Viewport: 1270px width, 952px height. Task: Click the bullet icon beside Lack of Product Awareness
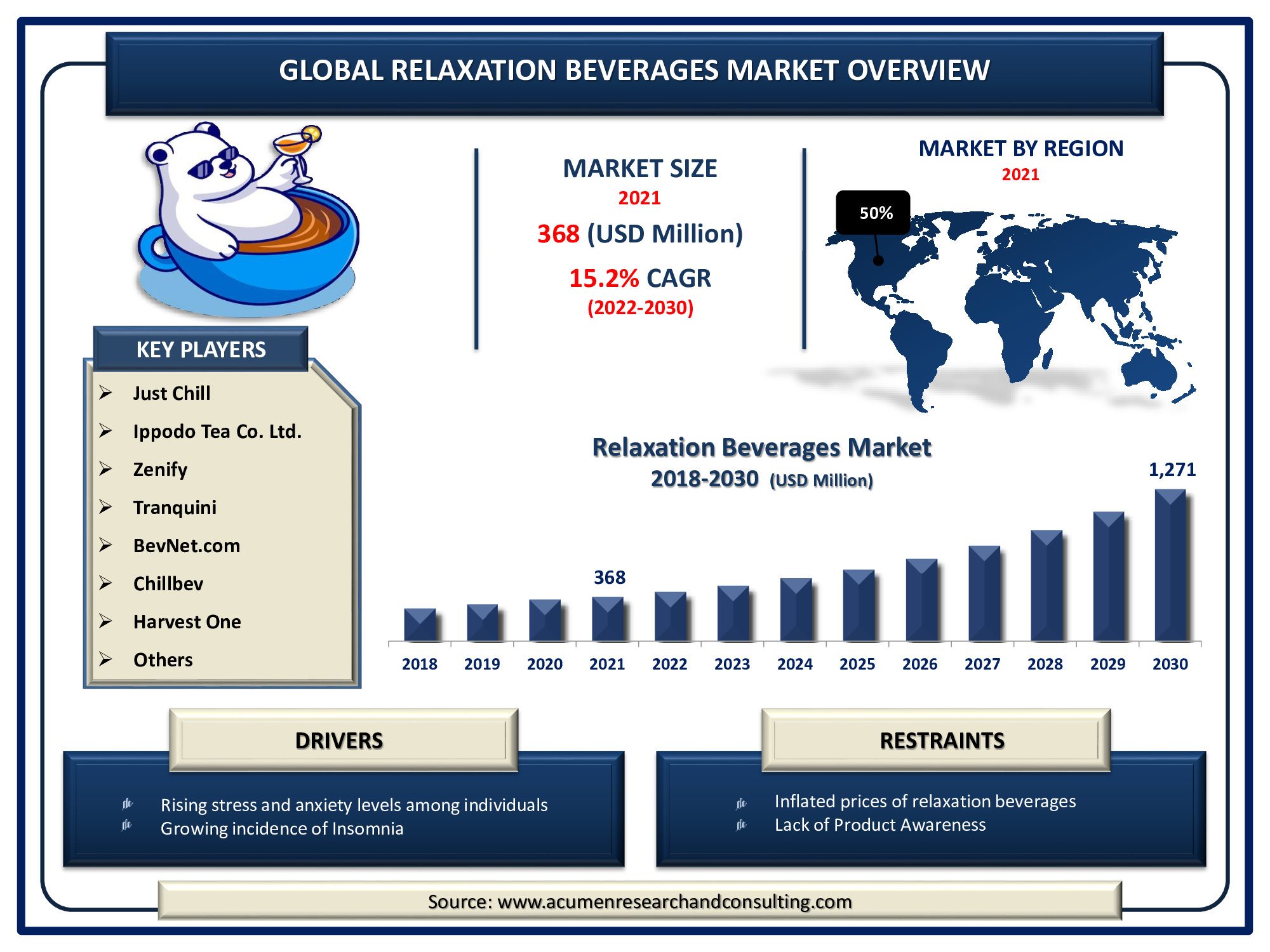[741, 825]
